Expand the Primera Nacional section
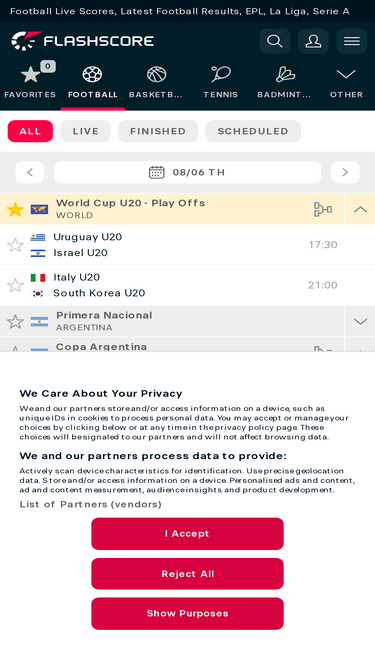 [360, 322]
